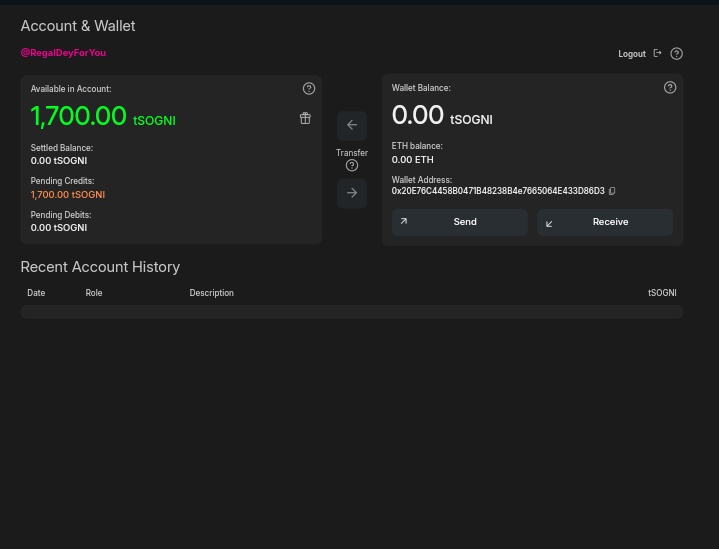Click the Send button

coord(459,222)
